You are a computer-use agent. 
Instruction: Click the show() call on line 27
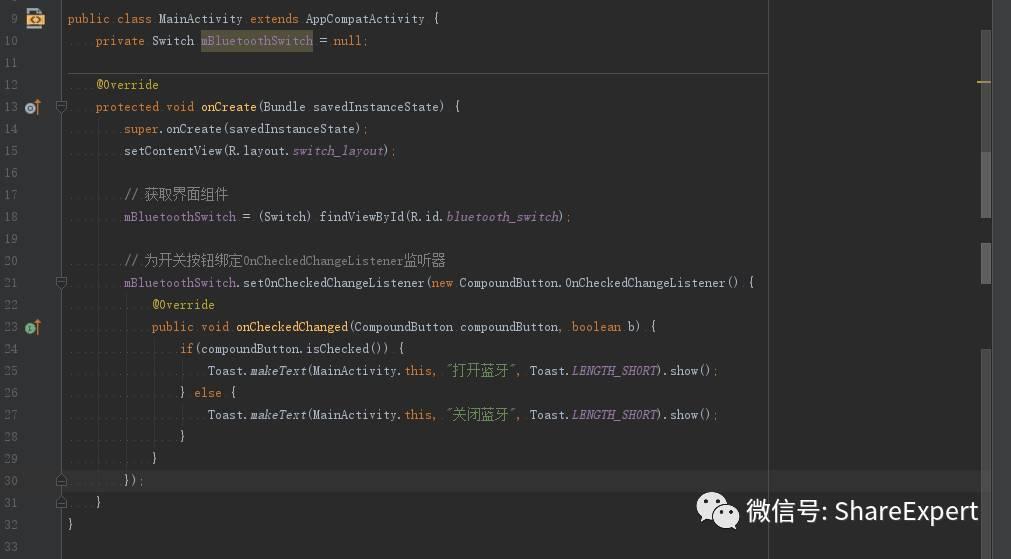tap(690, 415)
